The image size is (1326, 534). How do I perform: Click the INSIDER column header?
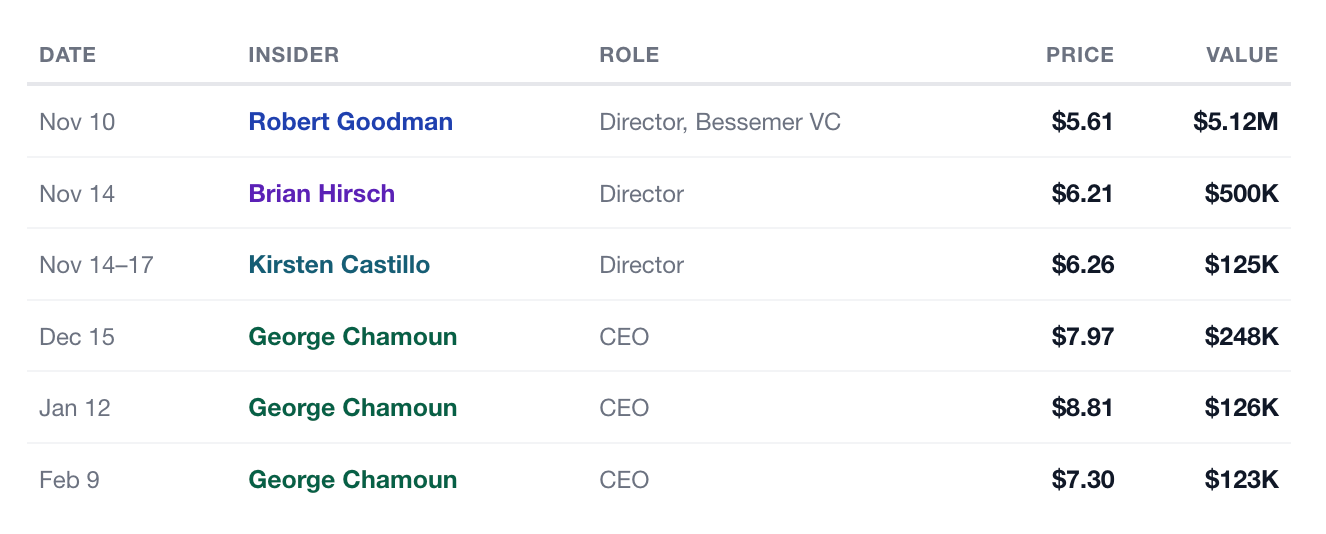[x=293, y=55]
